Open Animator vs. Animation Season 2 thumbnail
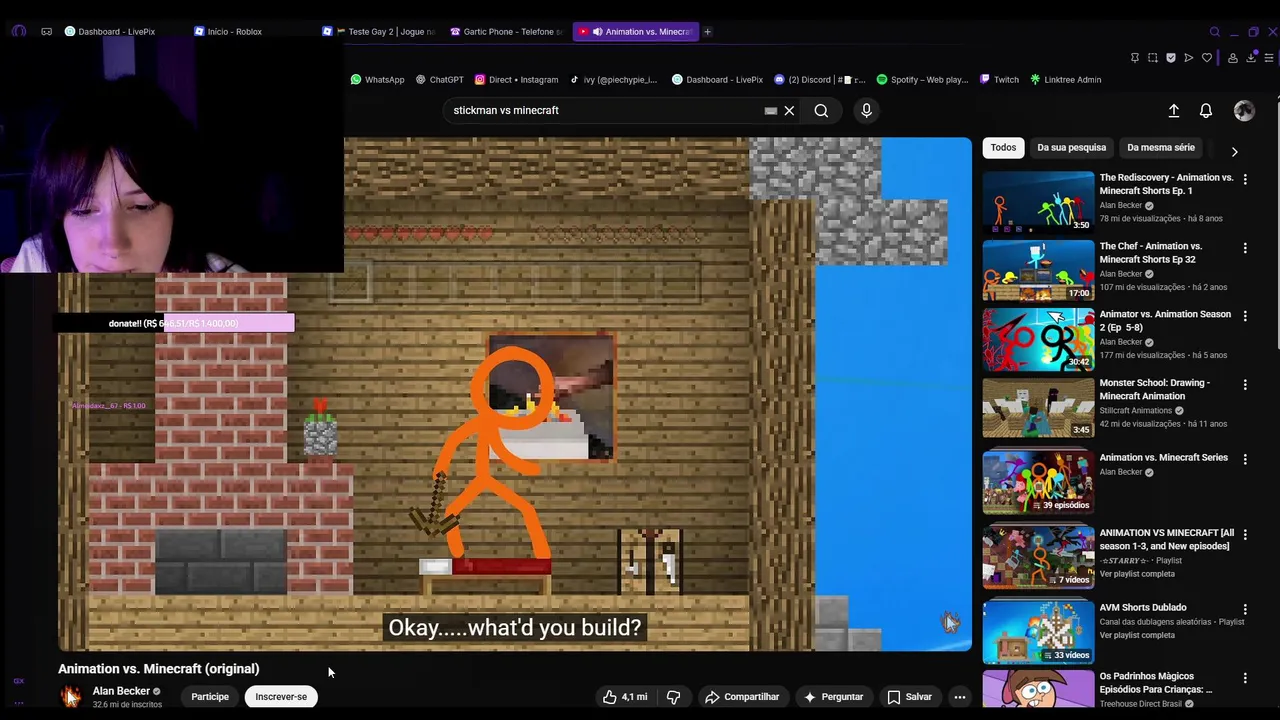Viewport: 1280px width, 720px height. 1038,339
